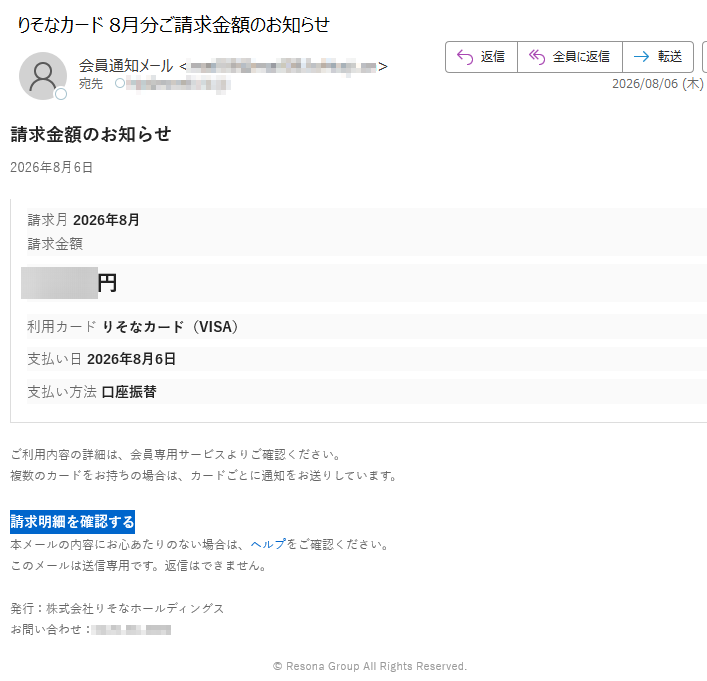Open the ヘルプ help link
Image resolution: width=707 pixels, height=681 pixels.
point(268,544)
